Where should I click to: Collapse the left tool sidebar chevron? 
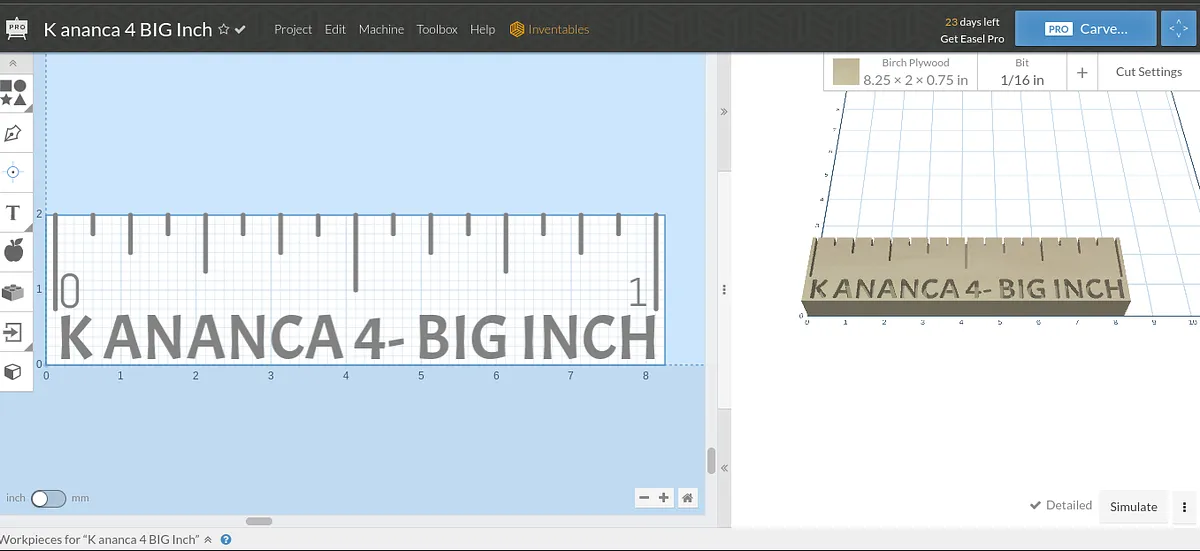13,63
